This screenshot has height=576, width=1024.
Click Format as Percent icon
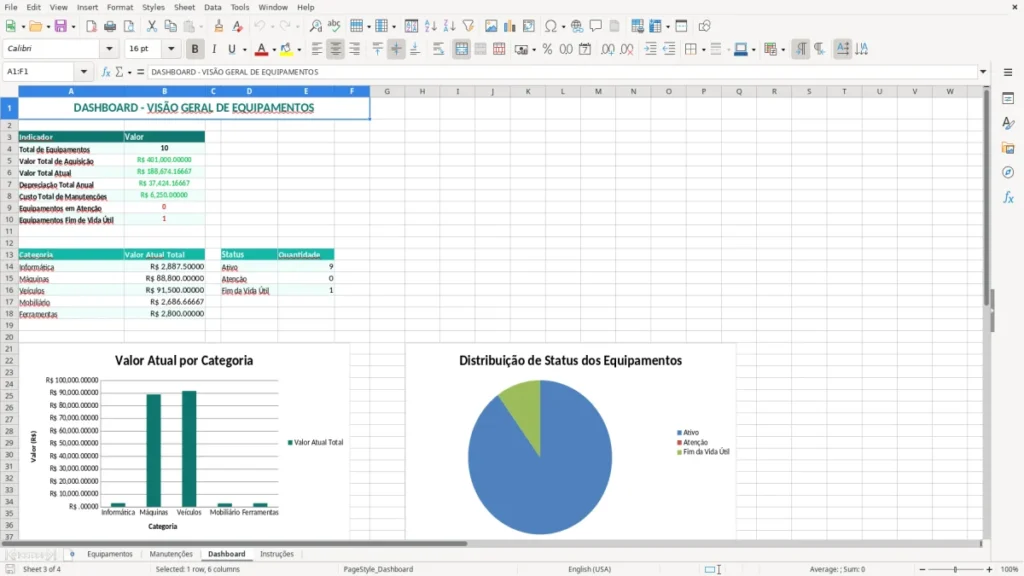coord(547,49)
